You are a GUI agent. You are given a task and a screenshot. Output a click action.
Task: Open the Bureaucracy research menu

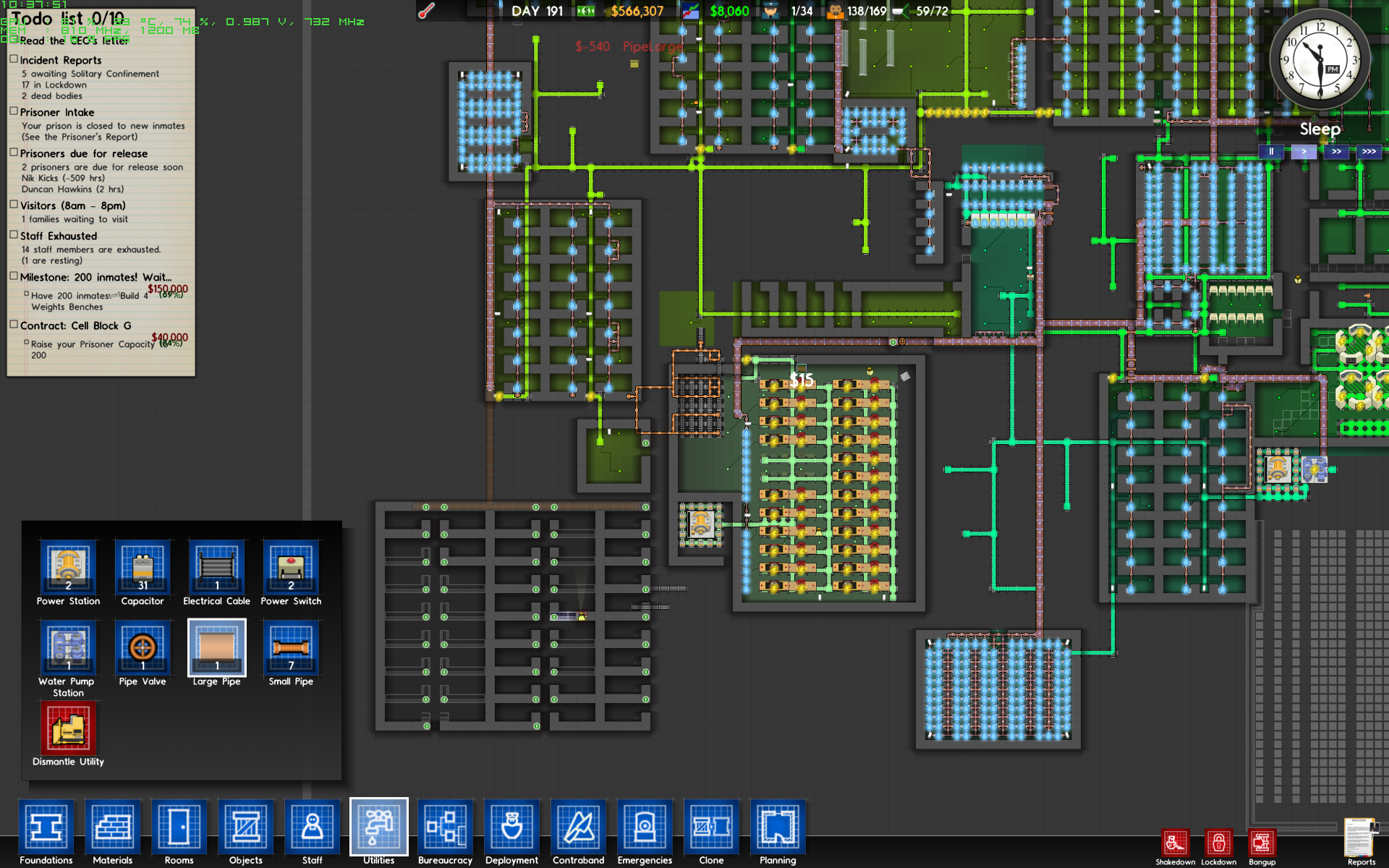(446, 825)
